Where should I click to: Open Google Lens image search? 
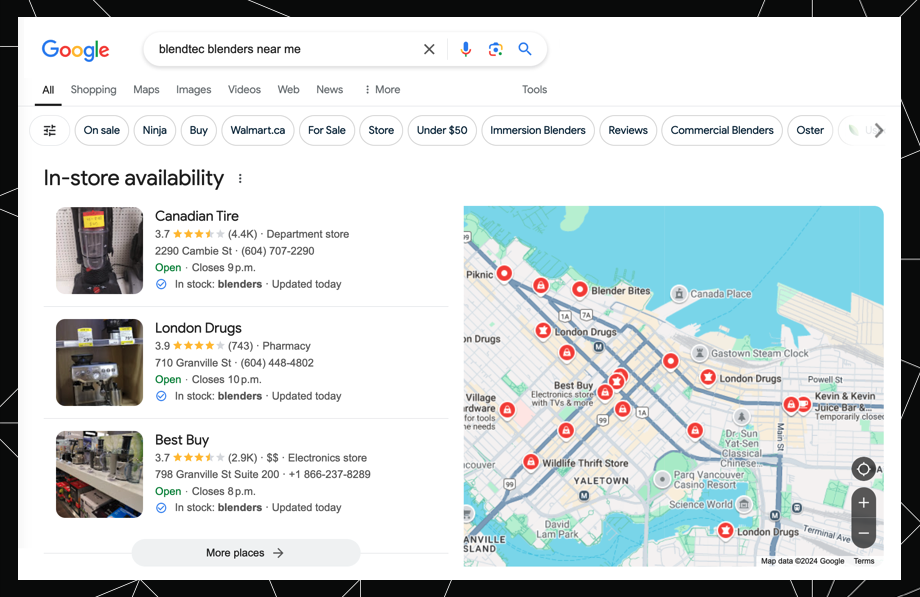[495, 49]
